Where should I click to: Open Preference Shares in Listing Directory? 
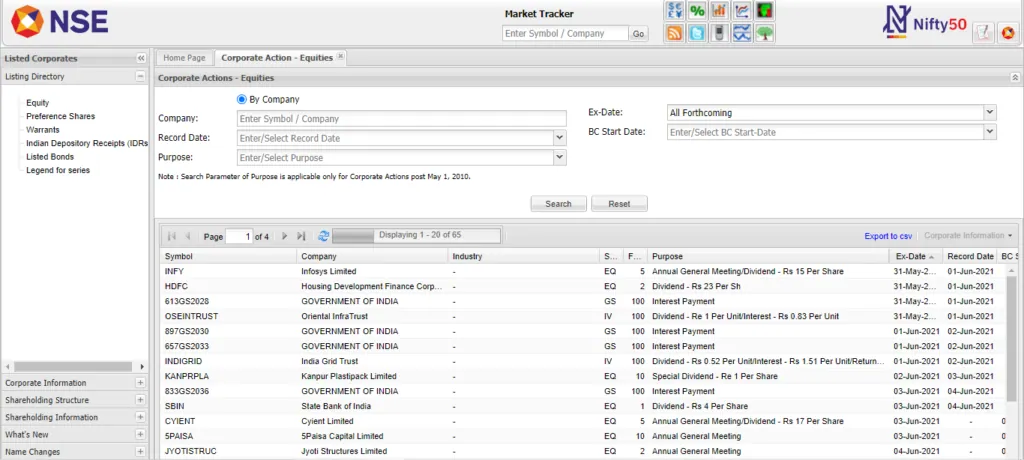[60, 116]
